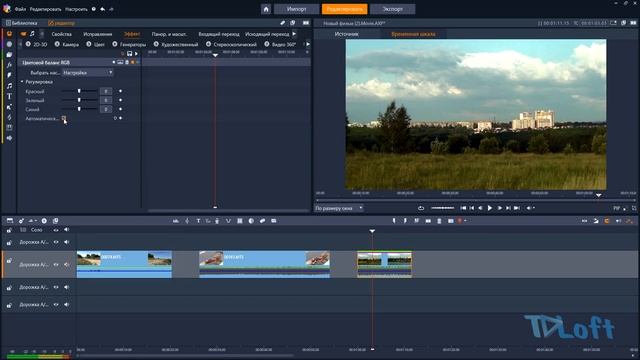This screenshot has height=360, width=640.
Task: Open the Файл menu
Action: pos(20,9)
